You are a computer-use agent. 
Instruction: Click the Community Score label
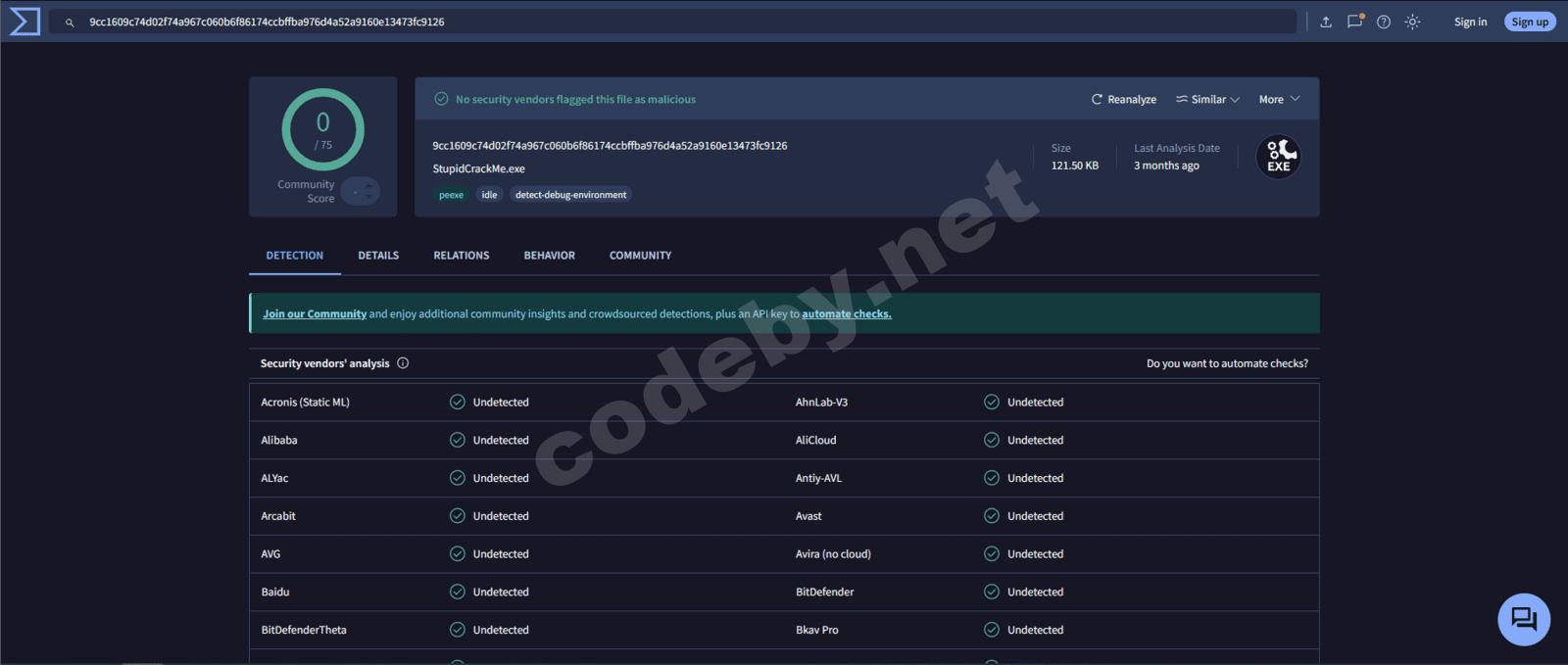[307, 191]
